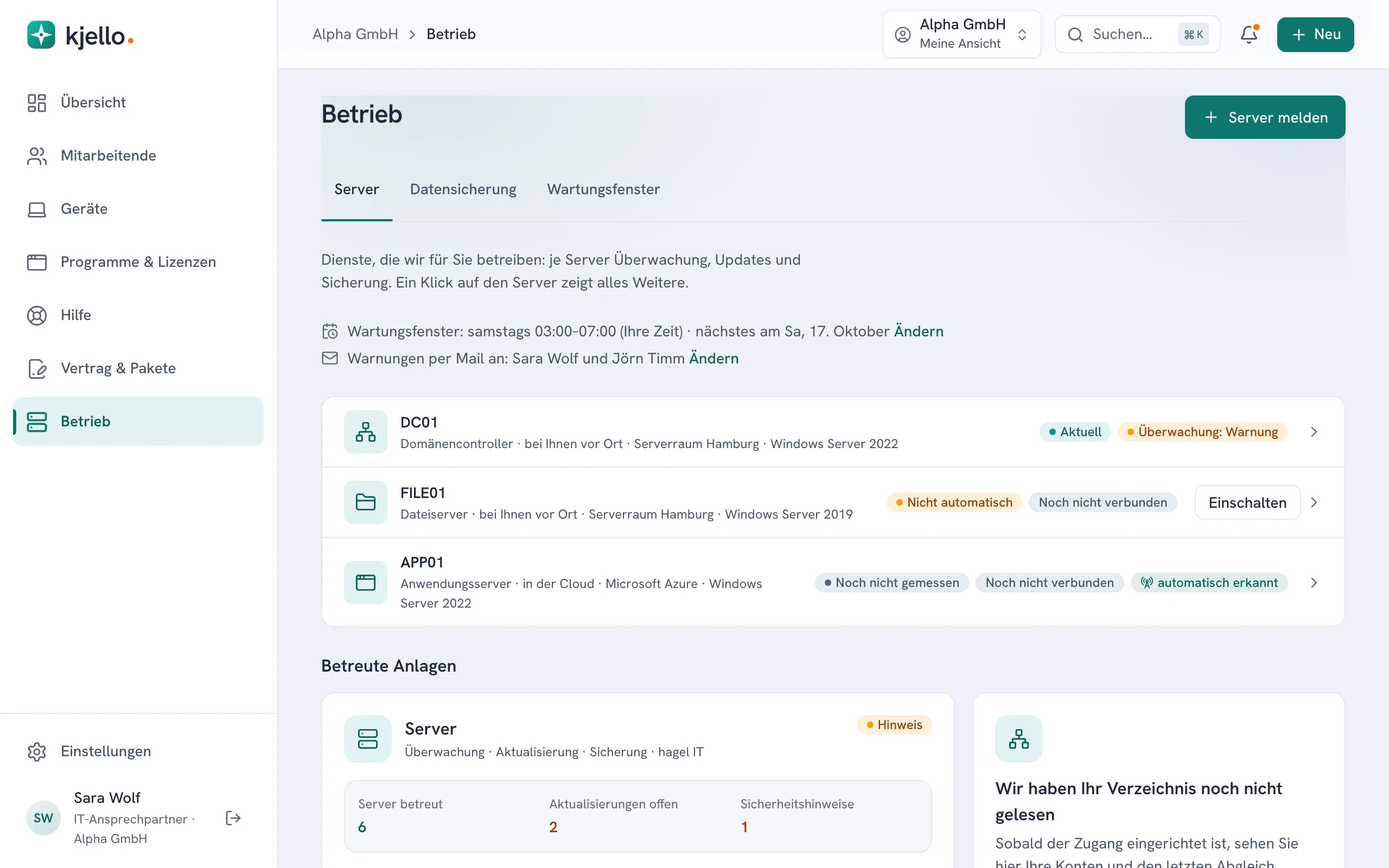Expand the FILE01 row chevron
The image size is (1389, 868).
(1314, 502)
